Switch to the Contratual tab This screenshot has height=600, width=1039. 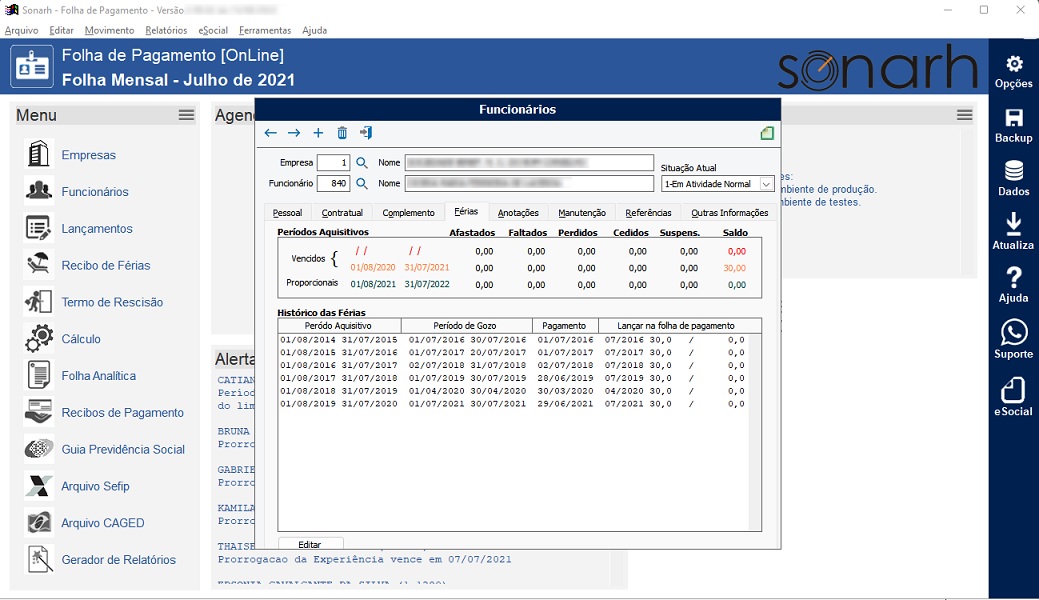click(342, 213)
